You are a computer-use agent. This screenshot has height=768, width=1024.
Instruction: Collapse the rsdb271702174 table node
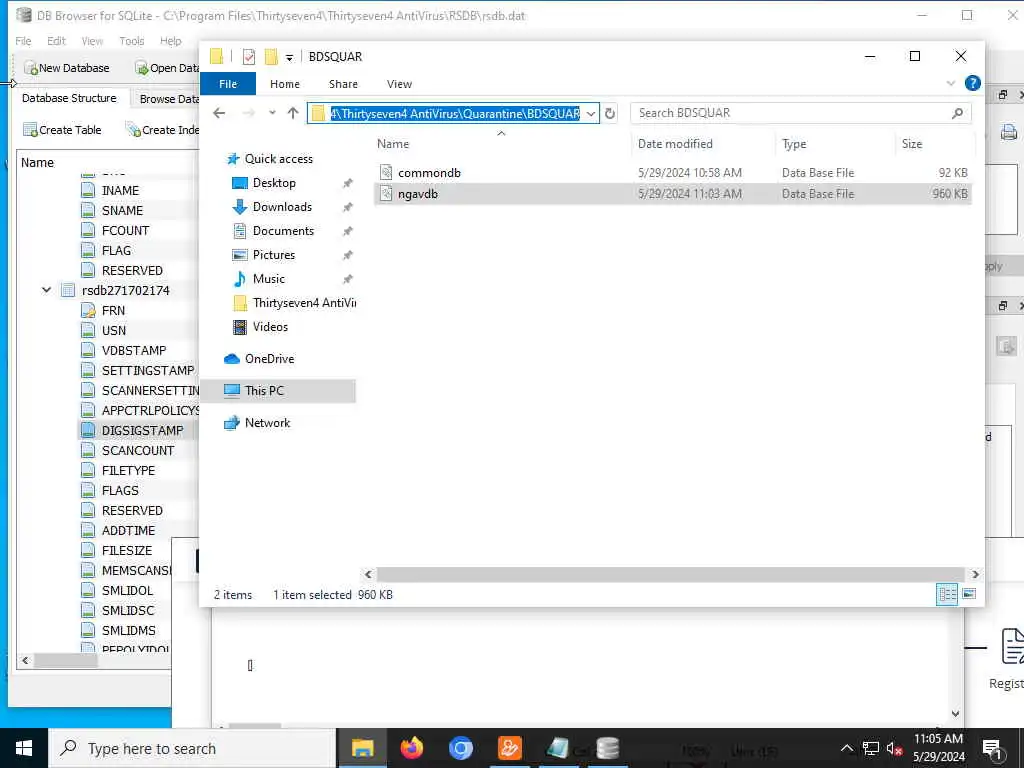[x=46, y=290]
